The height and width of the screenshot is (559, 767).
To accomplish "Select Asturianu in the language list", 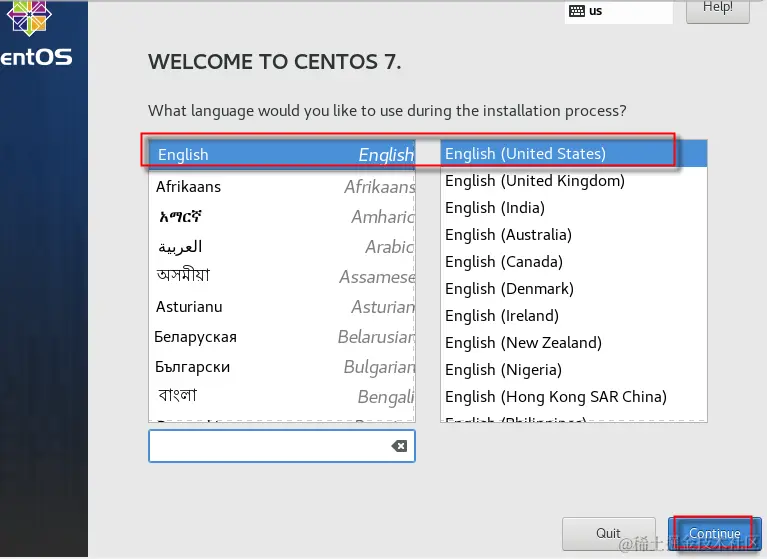I will point(282,307).
